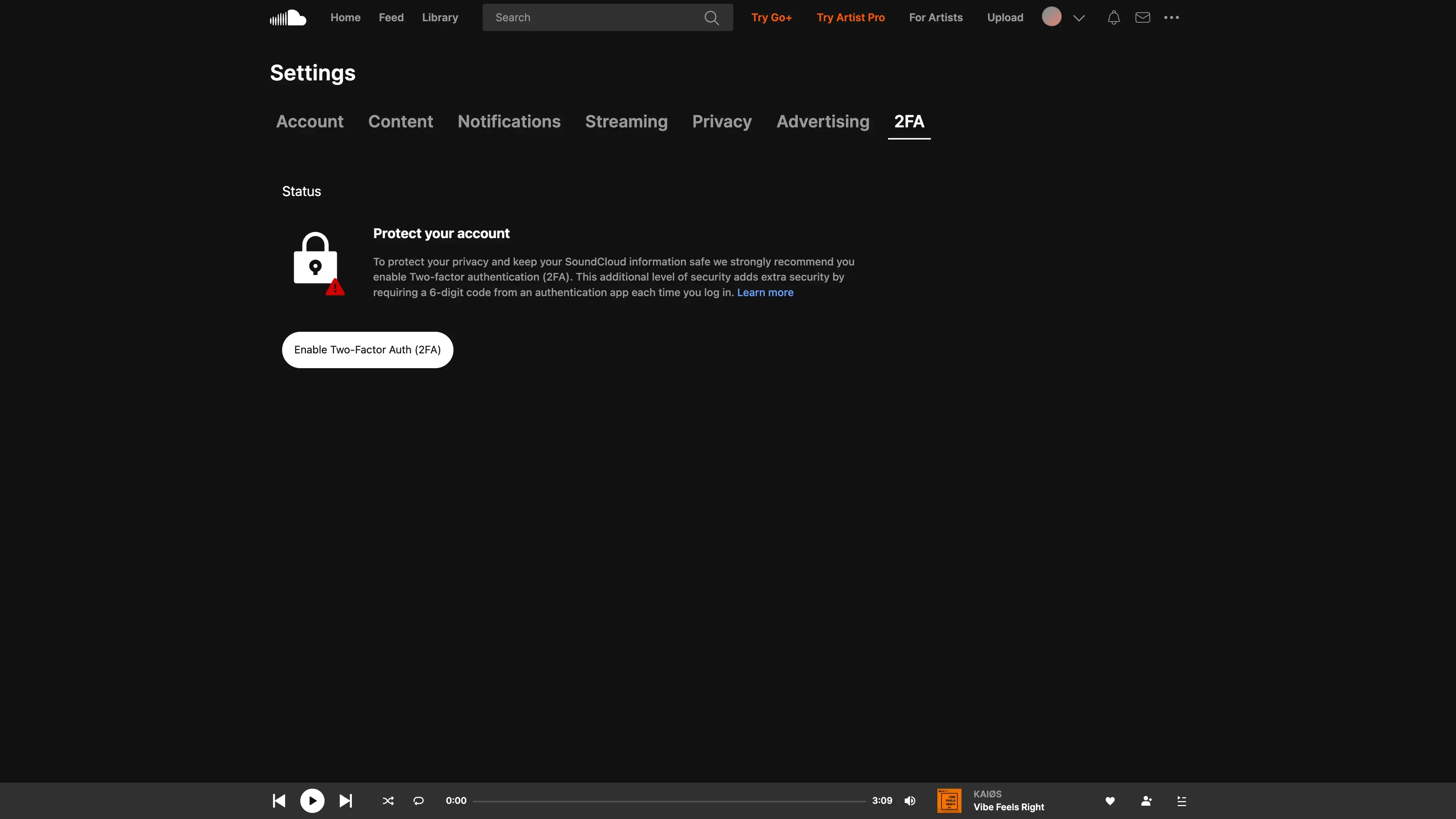Image resolution: width=1456 pixels, height=819 pixels.
Task: Open the messages envelope icon
Action: (1142, 17)
